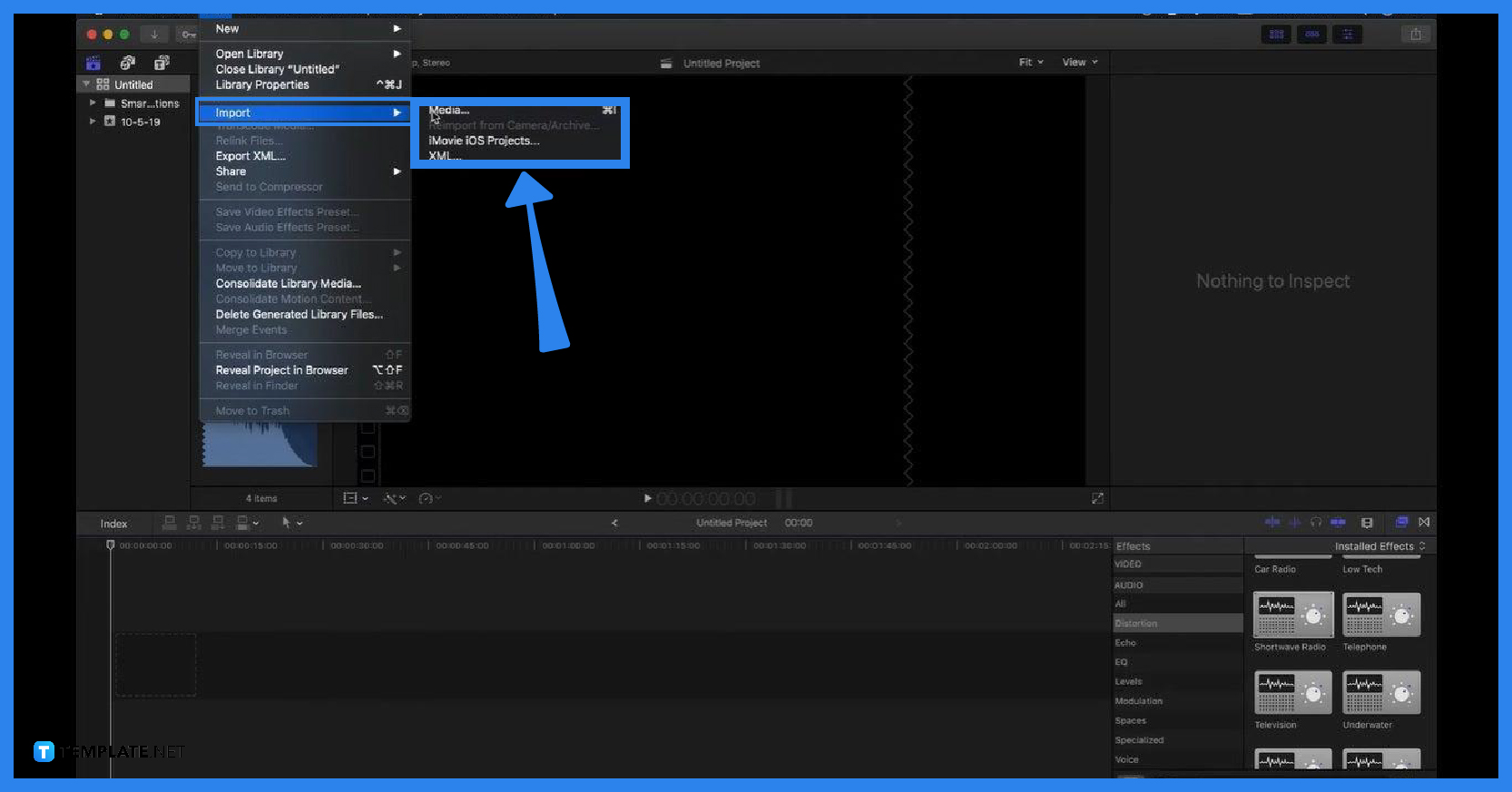The image size is (1512, 792).
Task: Toggle audio skimming icon
Action: click(x=1294, y=522)
